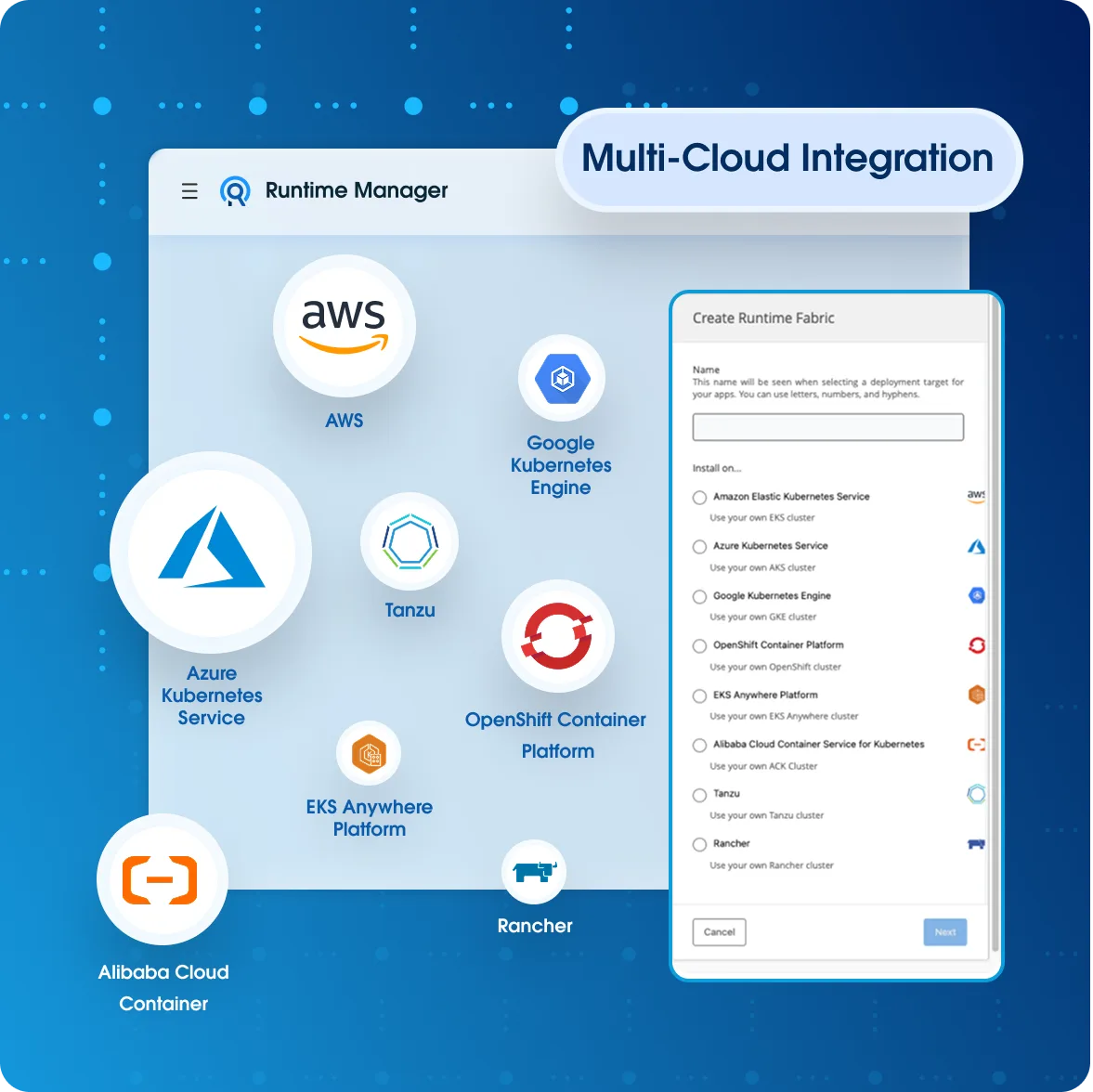Click the large Azure logo circle
Screen dimensions: 1093x1092
211,552
